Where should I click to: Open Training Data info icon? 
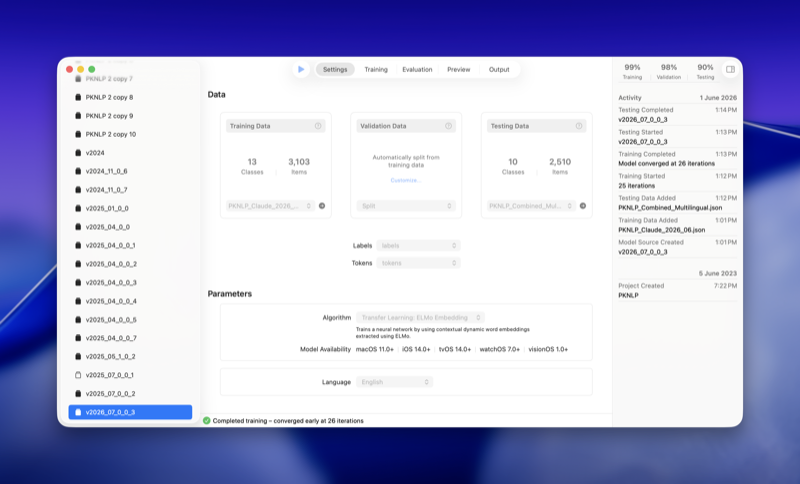[318, 126]
